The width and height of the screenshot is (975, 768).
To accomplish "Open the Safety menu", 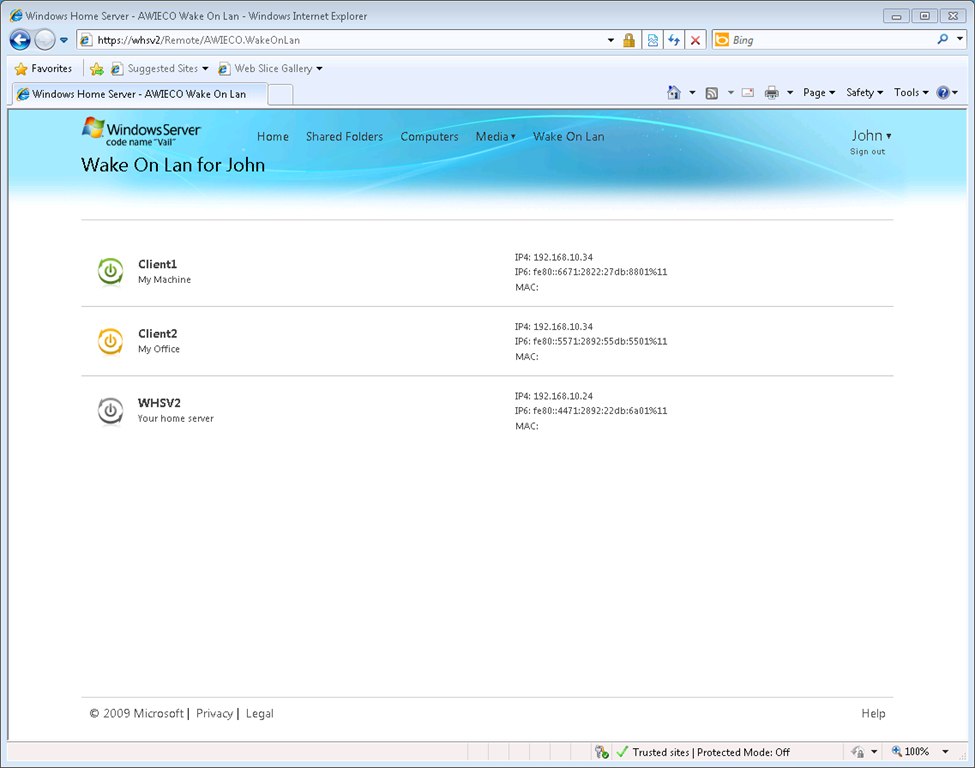I will pyautogui.click(x=864, y=93).
